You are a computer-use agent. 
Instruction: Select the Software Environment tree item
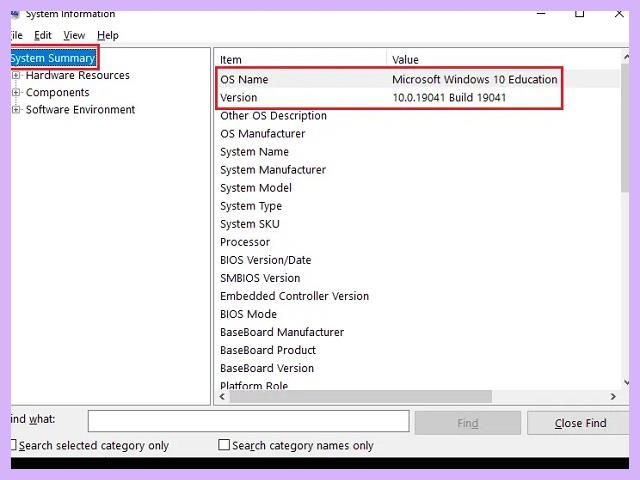(80, 109)
